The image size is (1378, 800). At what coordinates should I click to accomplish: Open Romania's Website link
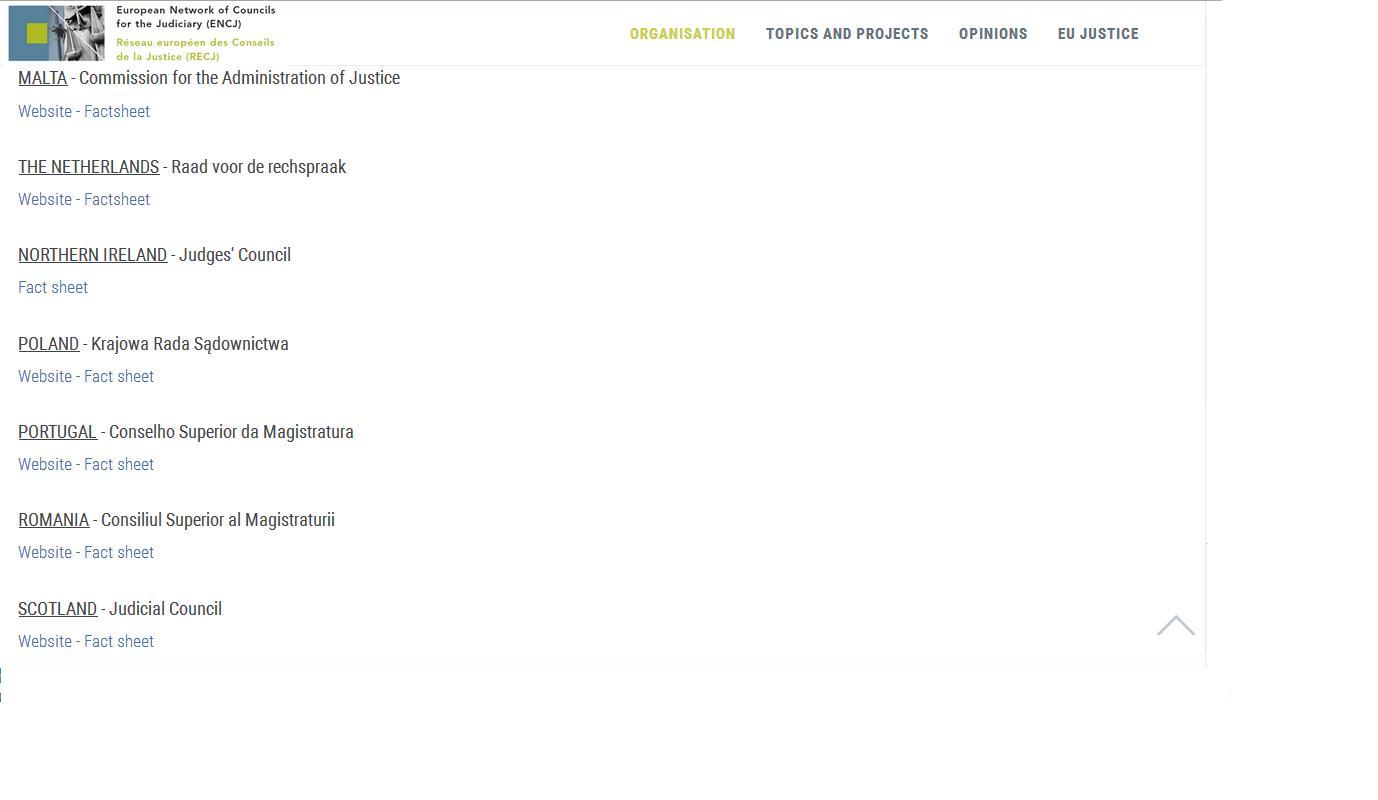coord(45,552)
